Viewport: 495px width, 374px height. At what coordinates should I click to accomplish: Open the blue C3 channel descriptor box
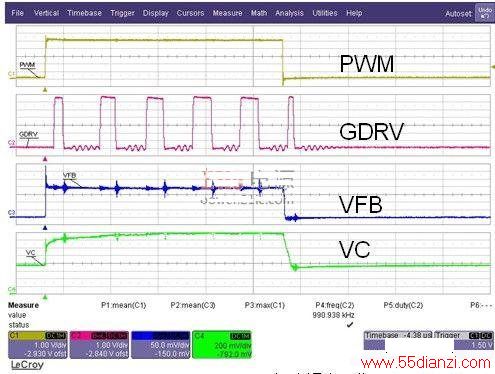click(161, 345)
